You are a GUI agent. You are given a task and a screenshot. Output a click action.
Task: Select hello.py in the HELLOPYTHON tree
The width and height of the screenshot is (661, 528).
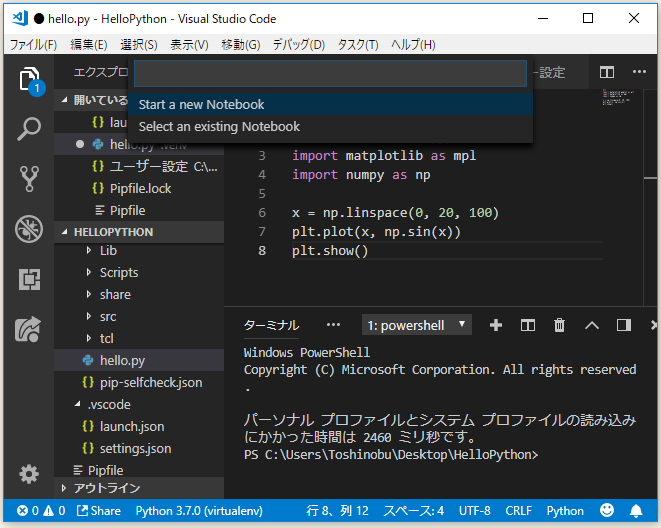[x=139, y=360]
